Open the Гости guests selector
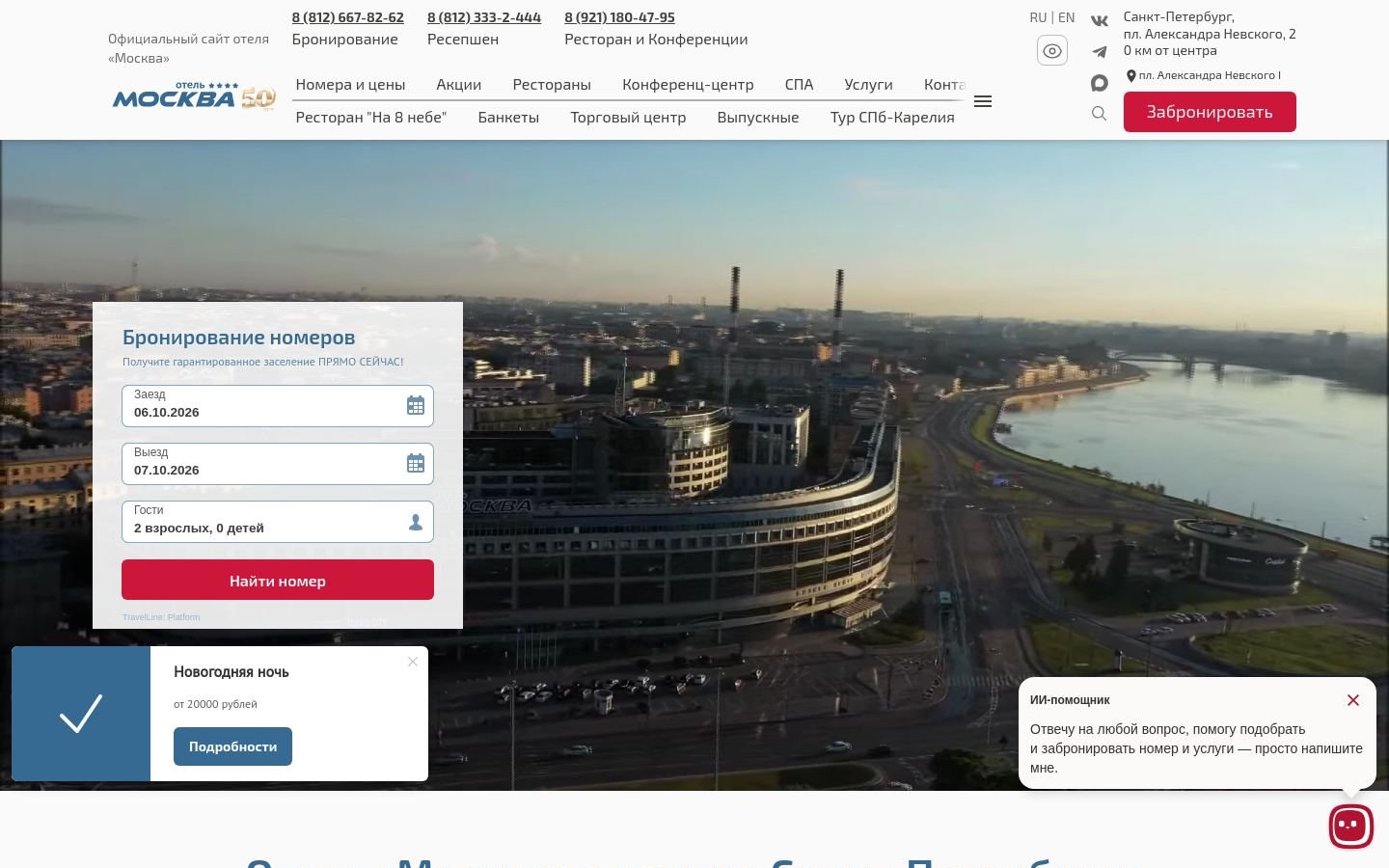 point(278,522)
